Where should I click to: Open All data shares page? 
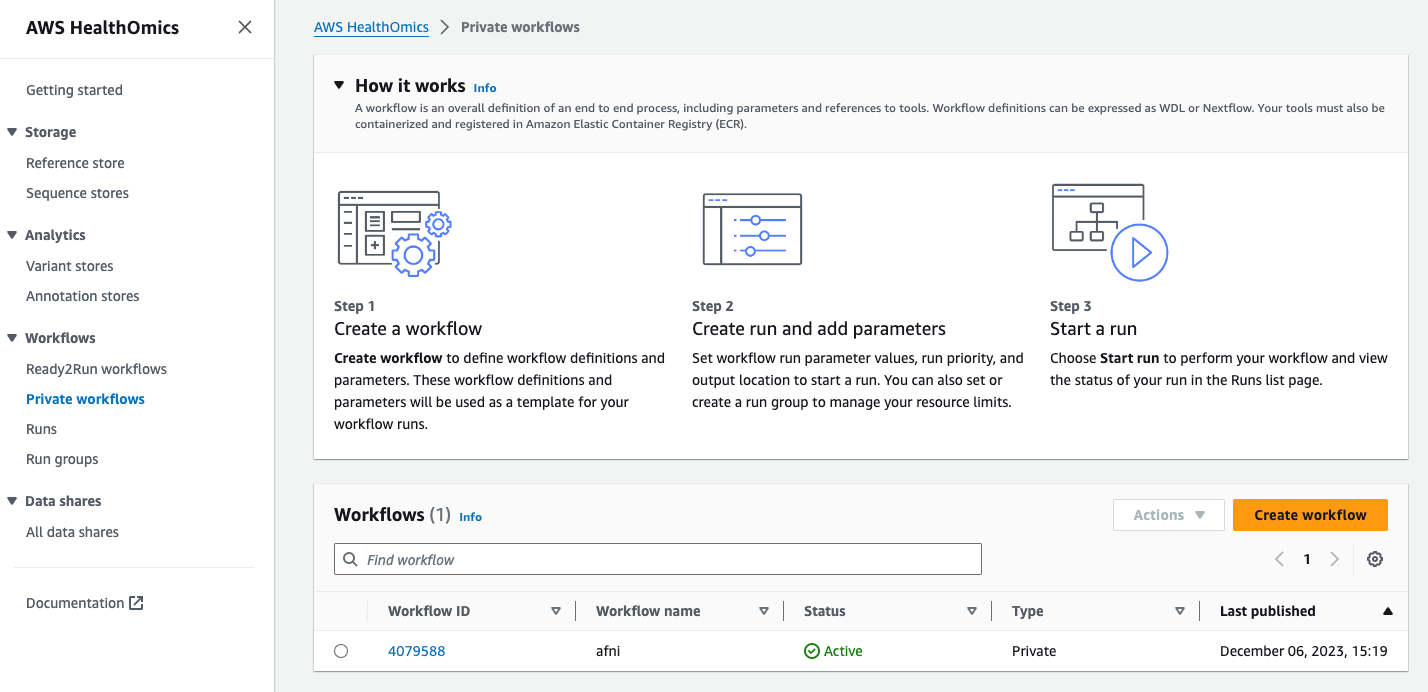(x=72, y=532)
